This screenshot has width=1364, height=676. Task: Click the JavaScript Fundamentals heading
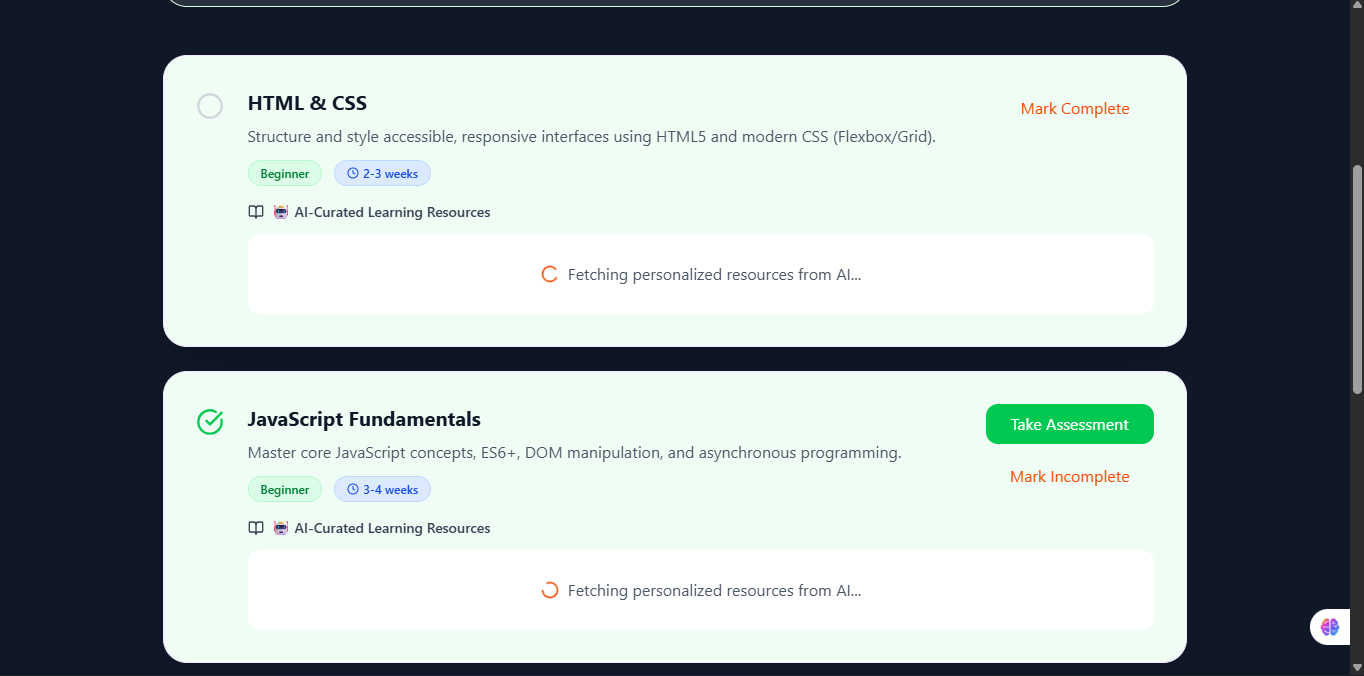tap(364, 419)
